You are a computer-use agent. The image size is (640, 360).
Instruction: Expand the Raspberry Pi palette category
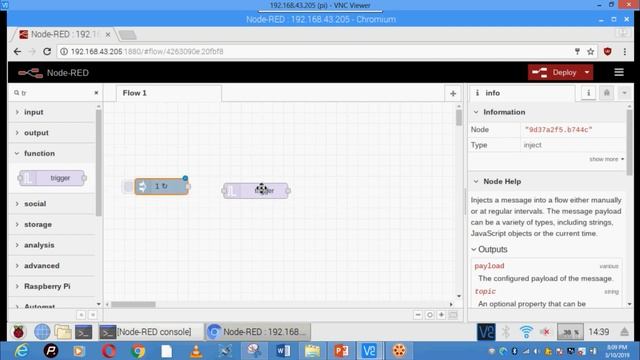53,287
